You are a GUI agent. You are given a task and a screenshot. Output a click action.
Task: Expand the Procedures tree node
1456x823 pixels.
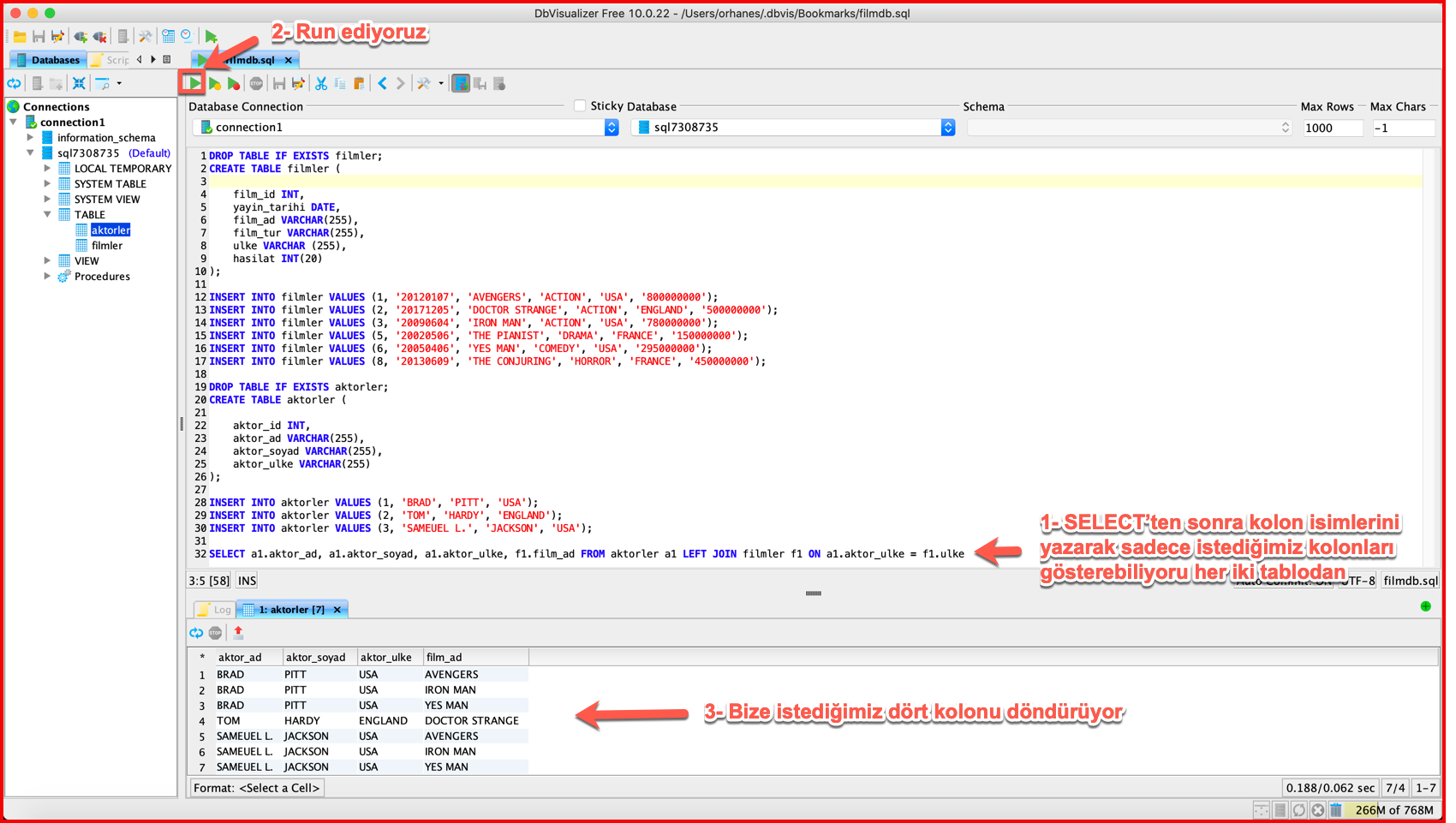pos(47,276)
